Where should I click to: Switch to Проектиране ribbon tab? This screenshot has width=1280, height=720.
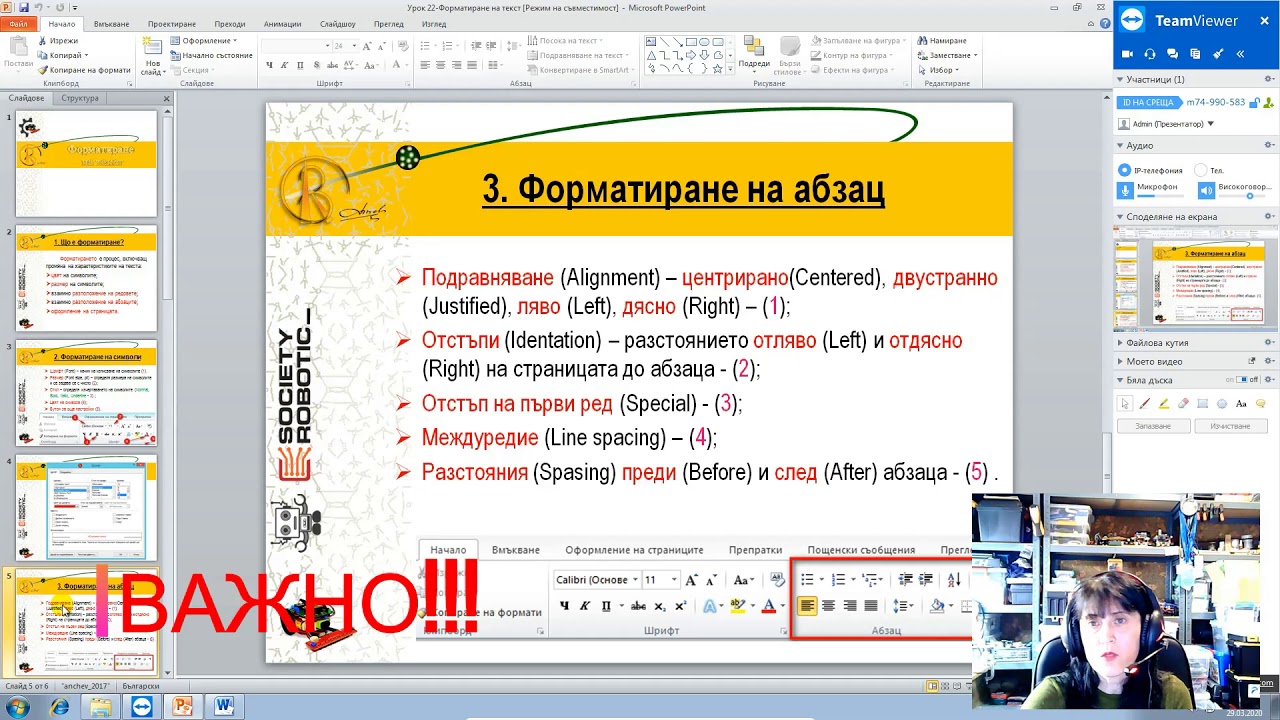172,24
